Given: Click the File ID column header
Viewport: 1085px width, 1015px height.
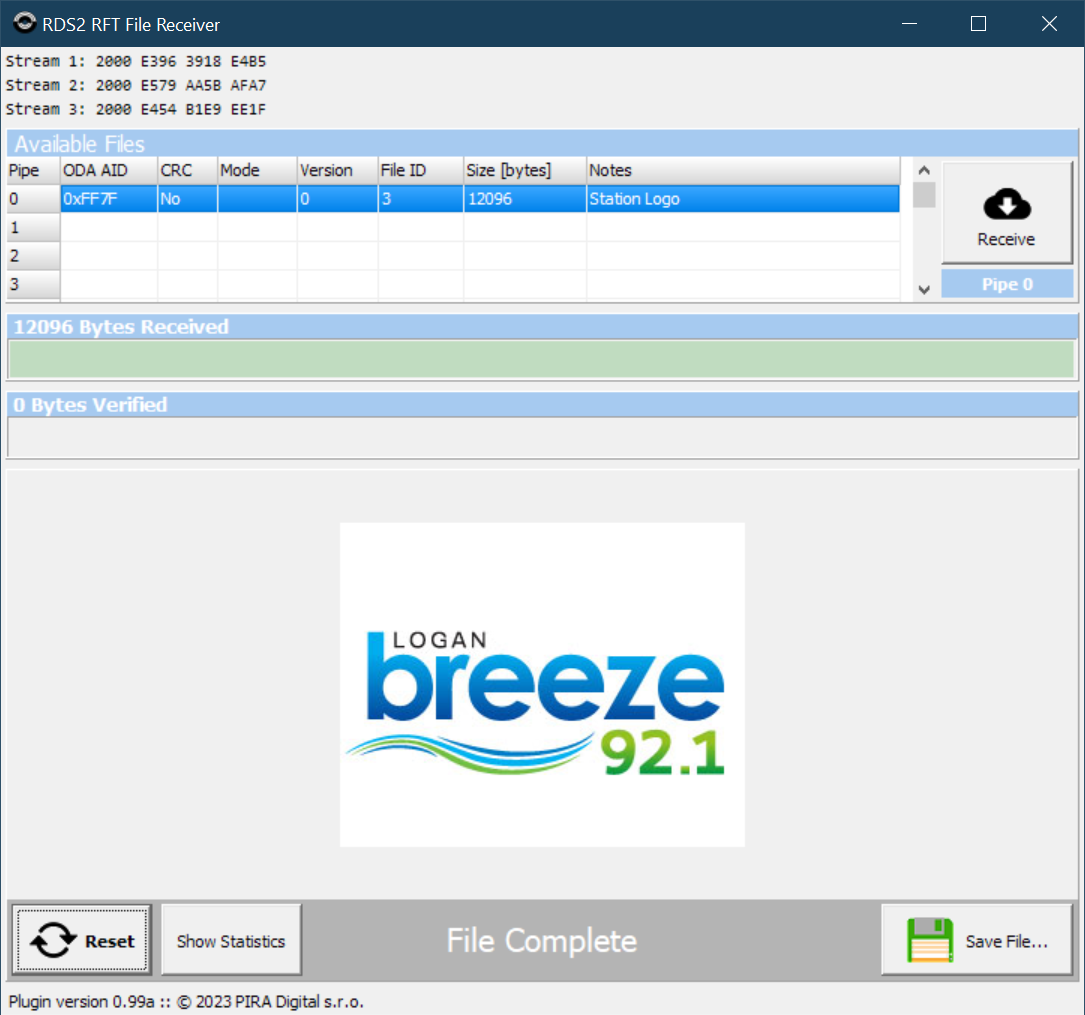Looking at the screenshot, I should (x=420, y=170).
